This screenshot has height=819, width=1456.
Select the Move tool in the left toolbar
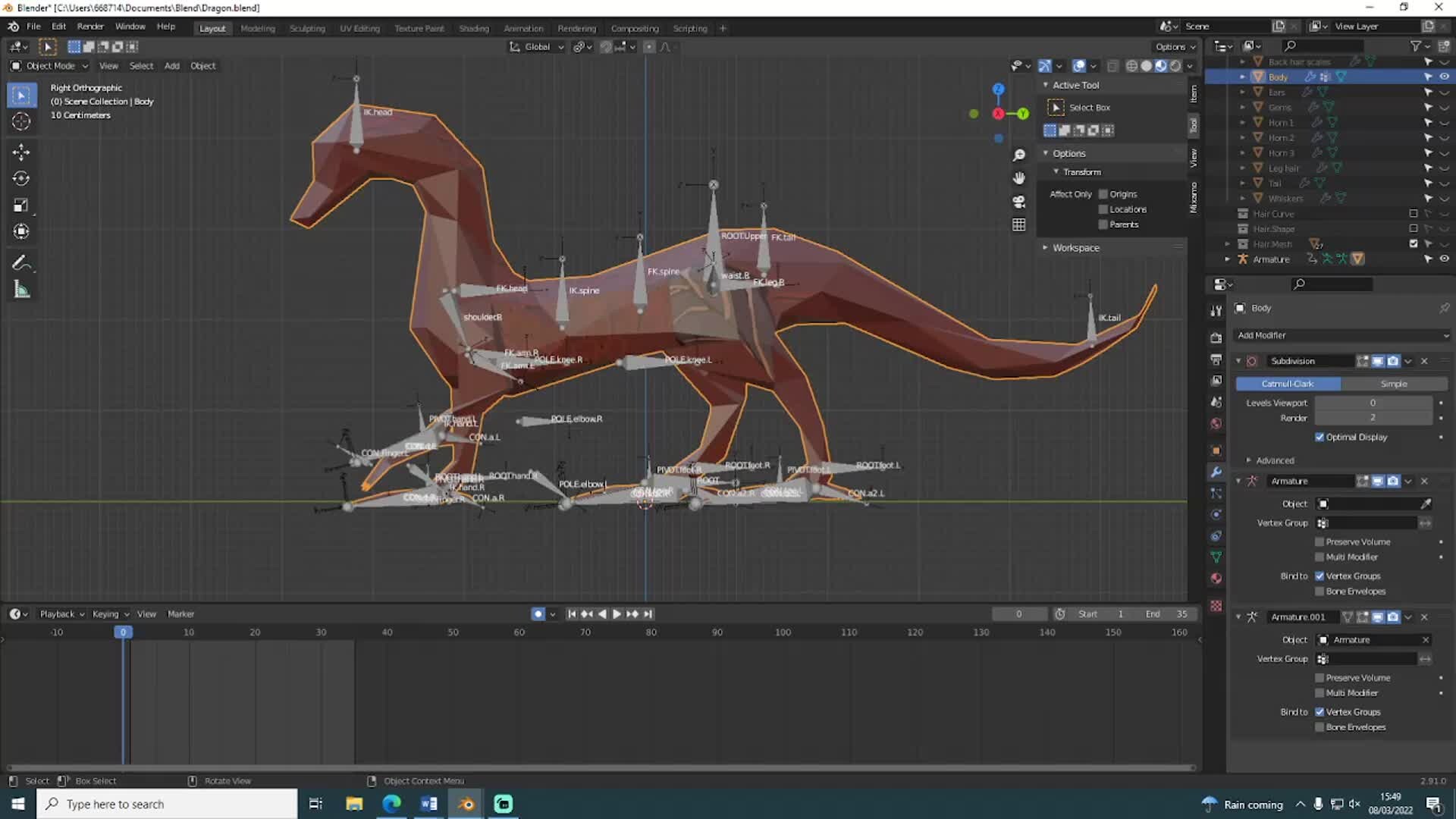[x=21, y=152]
